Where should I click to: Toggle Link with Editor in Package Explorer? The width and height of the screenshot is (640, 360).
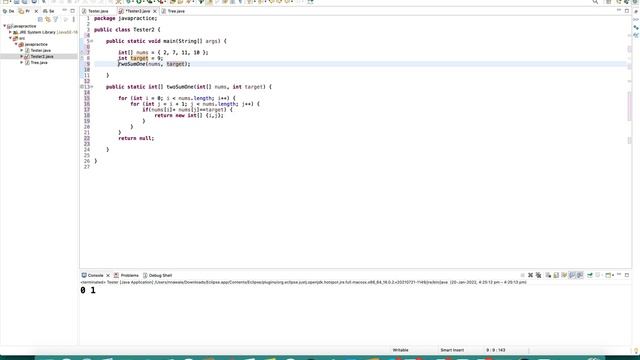(x=48, y=19)
